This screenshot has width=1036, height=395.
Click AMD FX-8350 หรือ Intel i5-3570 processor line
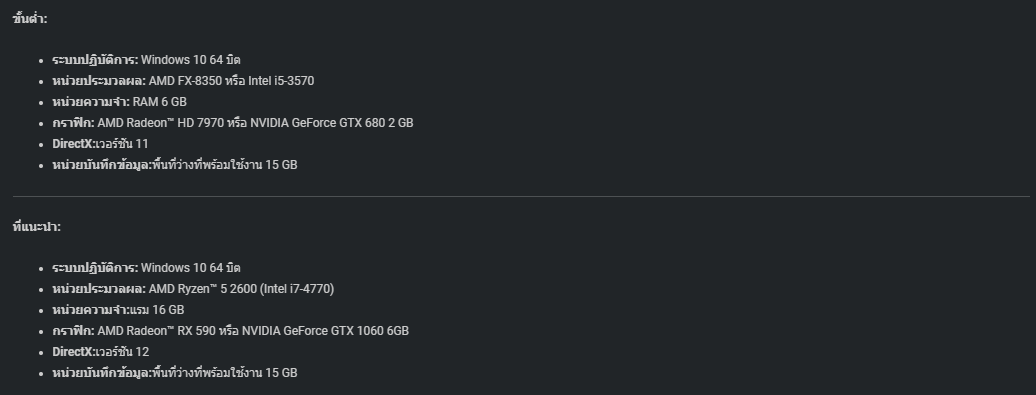[x=183, y=81]
